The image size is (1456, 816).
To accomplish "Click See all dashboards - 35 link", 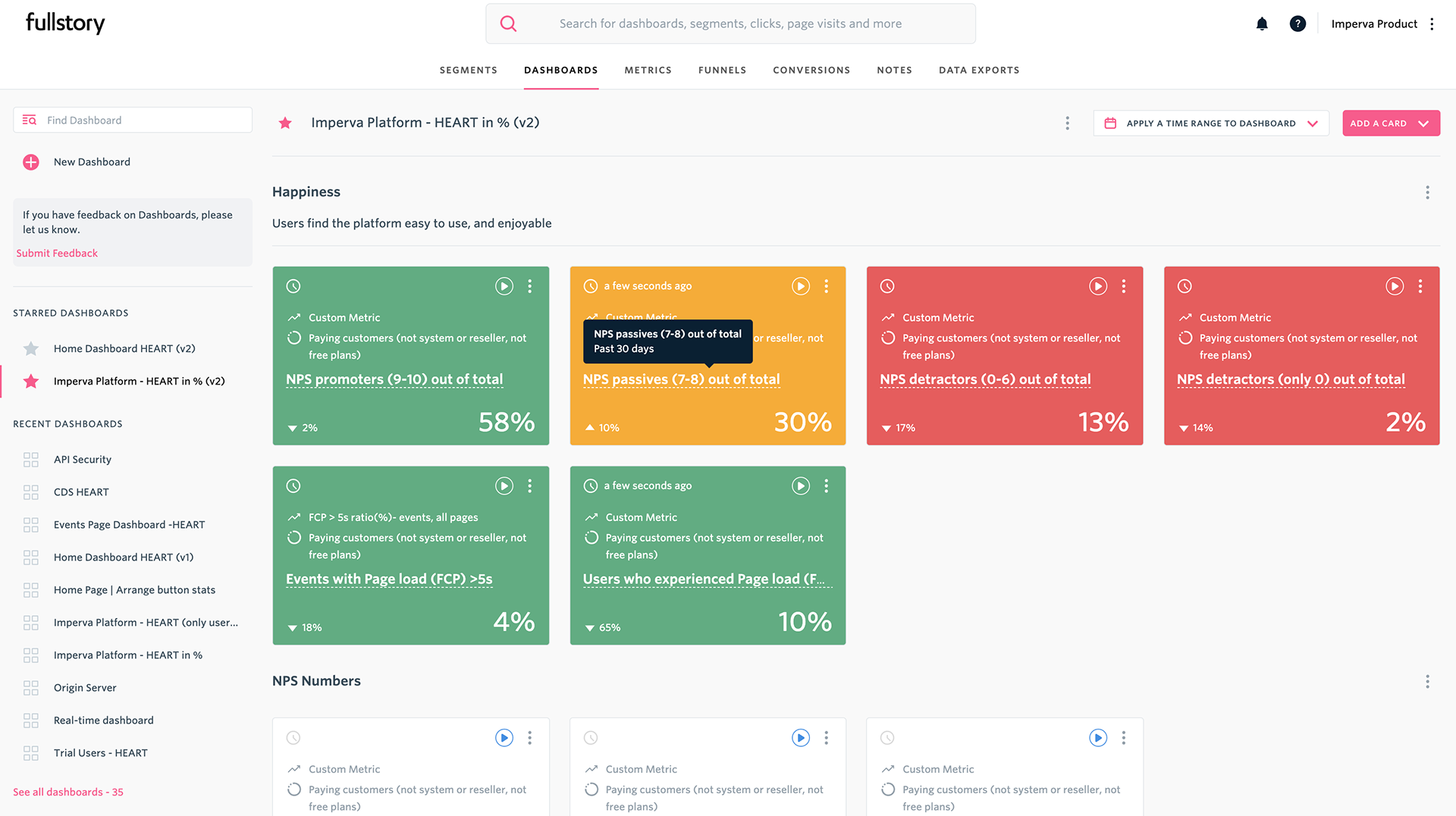I will (x=68, y=792).
